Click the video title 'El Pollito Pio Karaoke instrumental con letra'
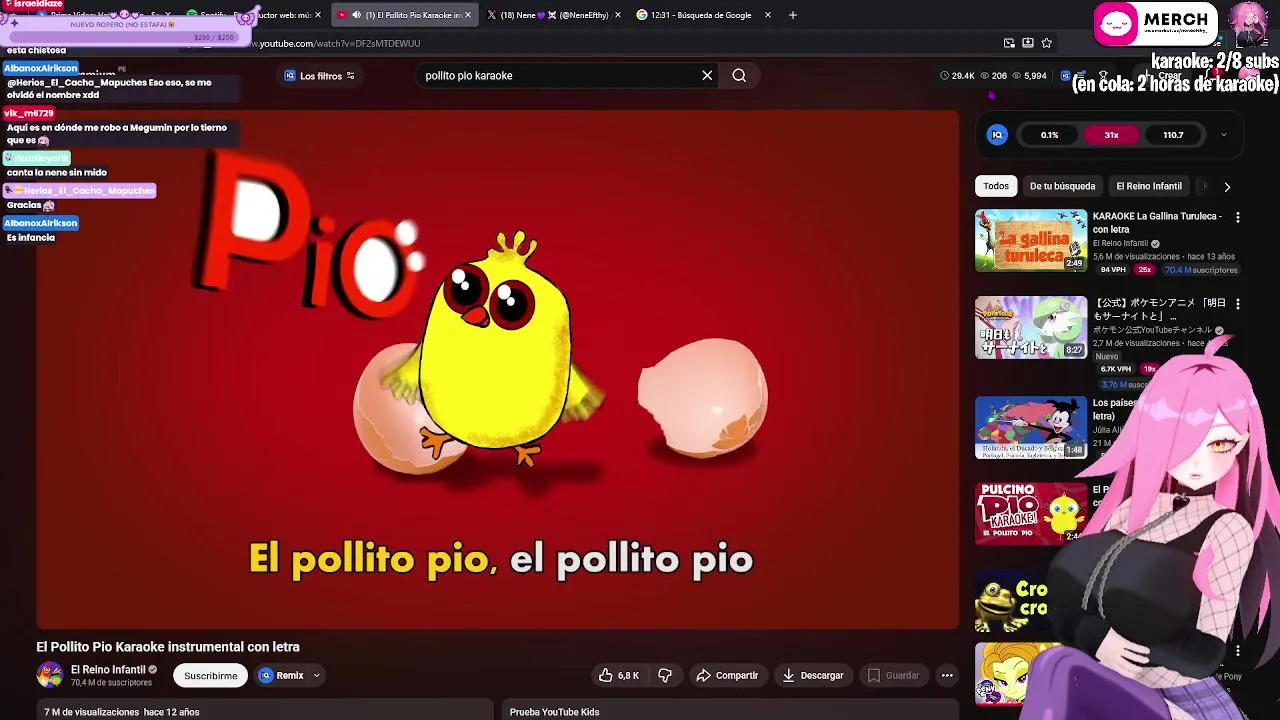The image size is (1280, 720). [168, 647]
